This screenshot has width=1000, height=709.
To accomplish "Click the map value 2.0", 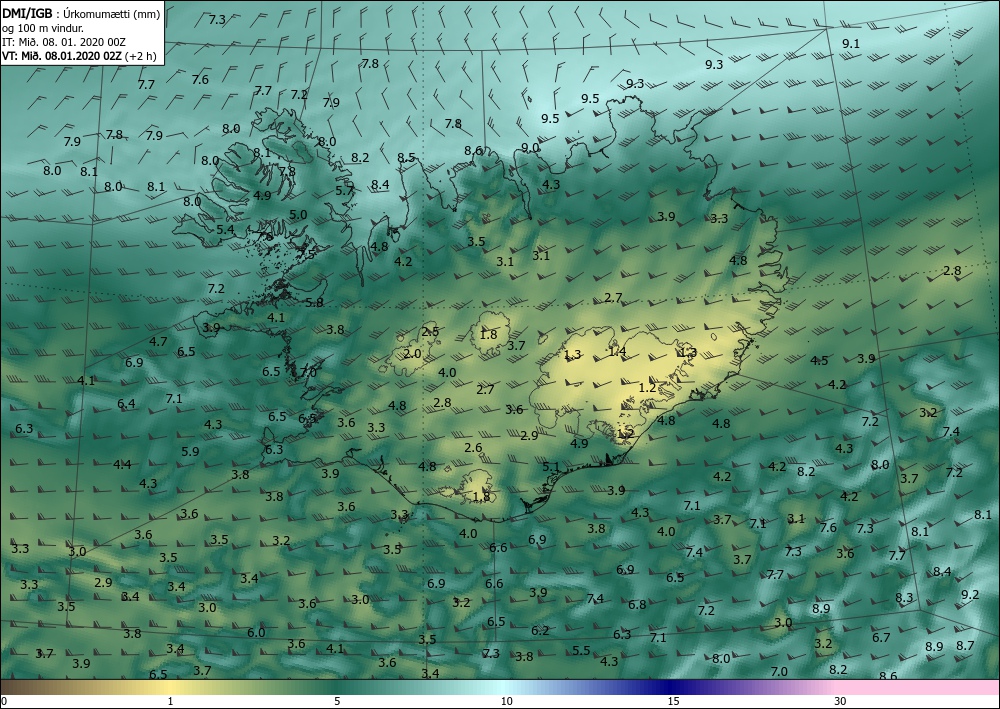I will pos(413,353).
